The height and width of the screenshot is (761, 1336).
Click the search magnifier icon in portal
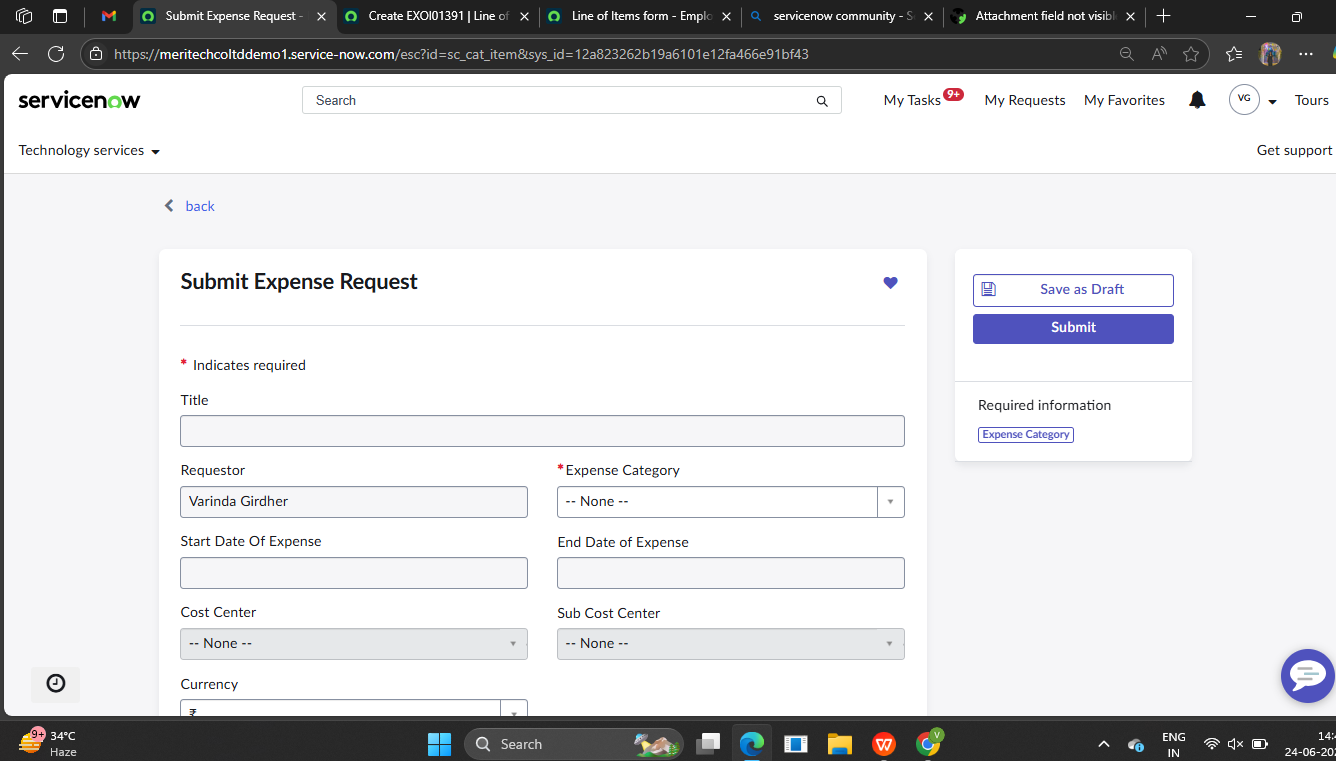[822, 101]
